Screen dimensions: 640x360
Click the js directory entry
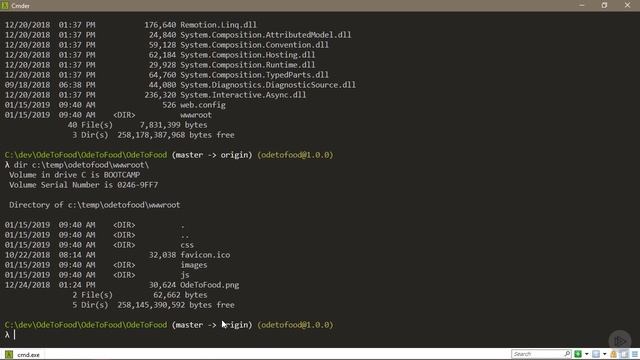pyautogui.click(x=185, y=275)
